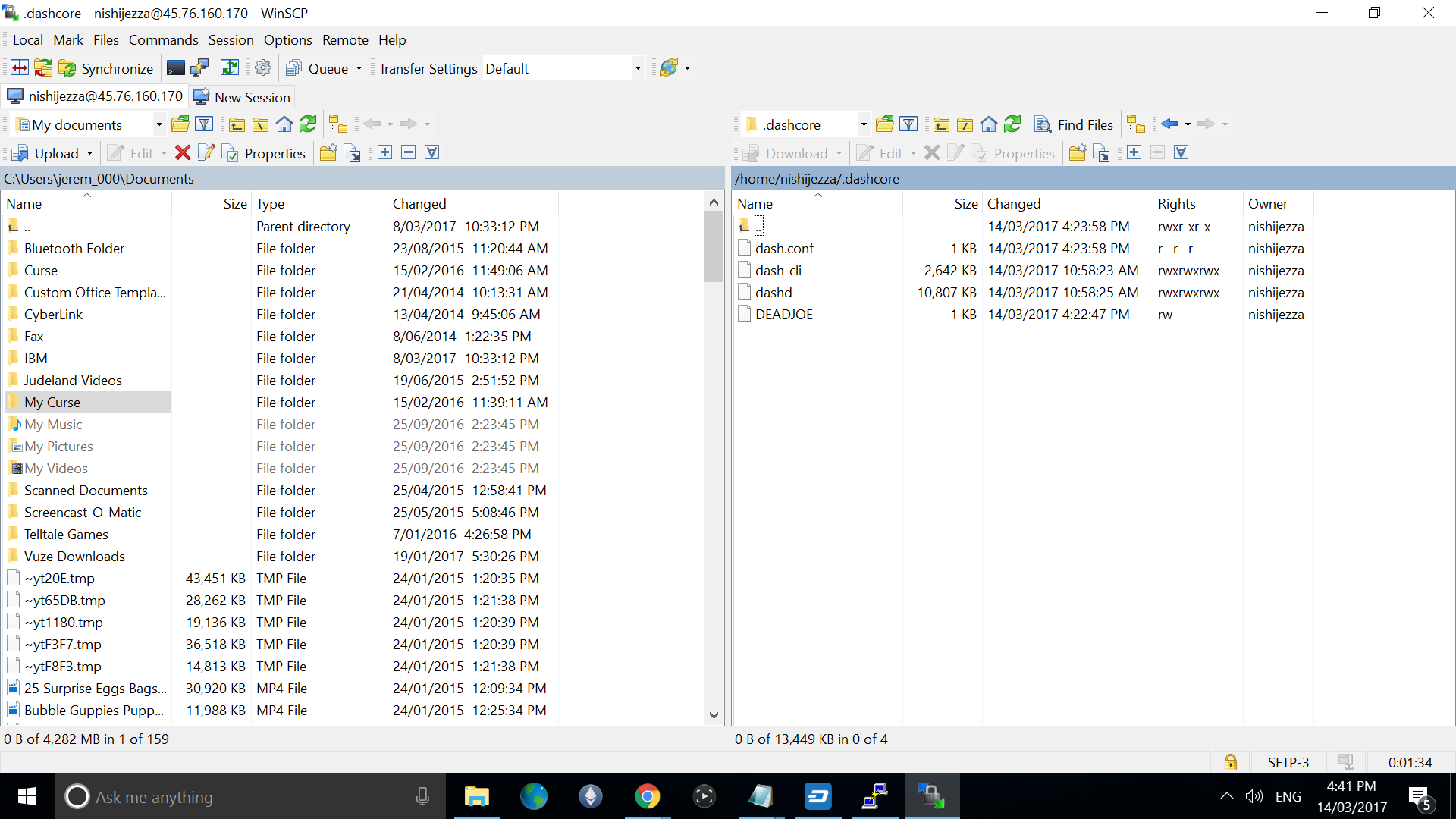Click the Windows Start button
The image size is (1456, 819).
pos(27,796)
